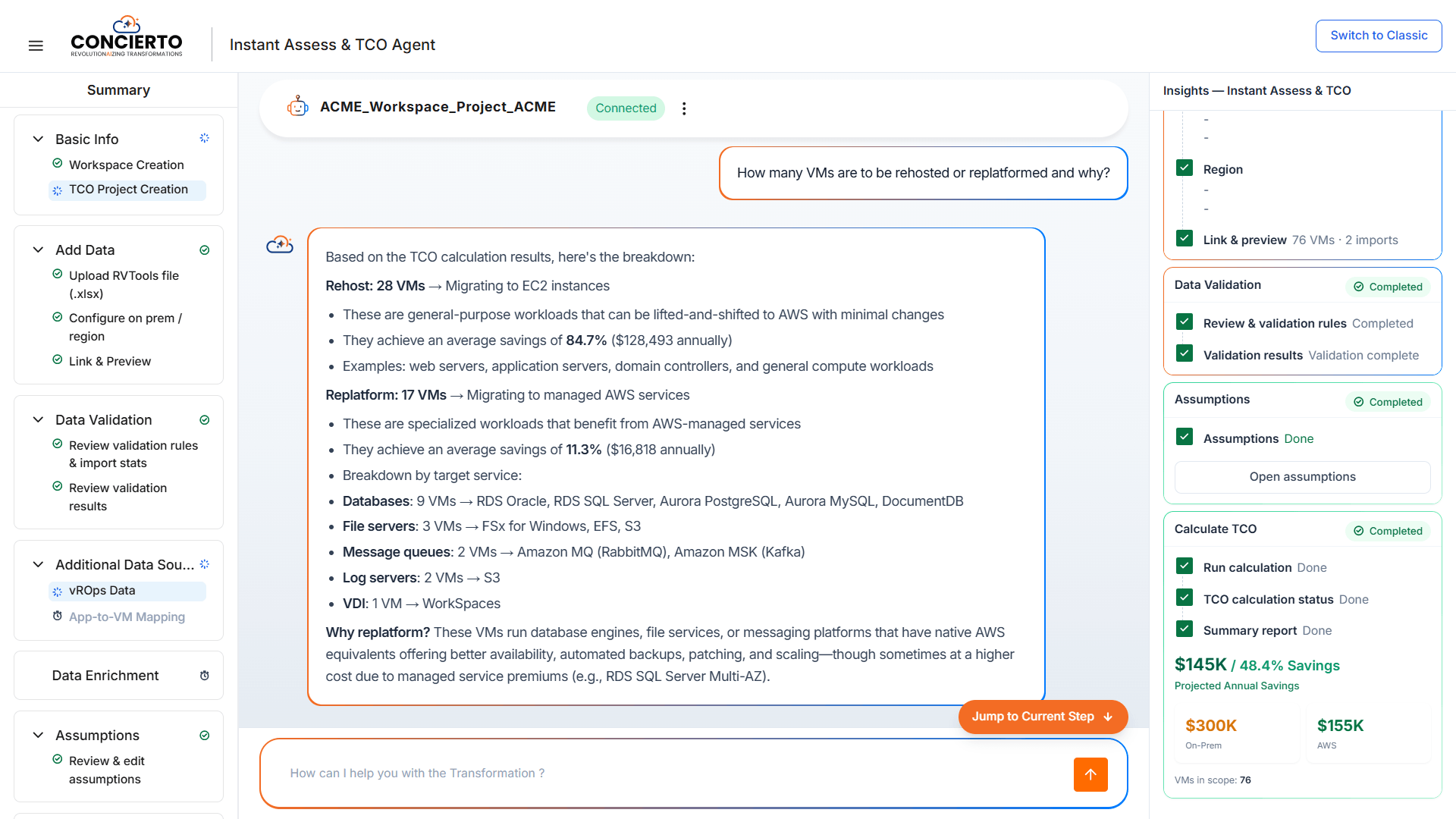
Task: Select the Link & Preview step
Action: (x=109, y=361)
